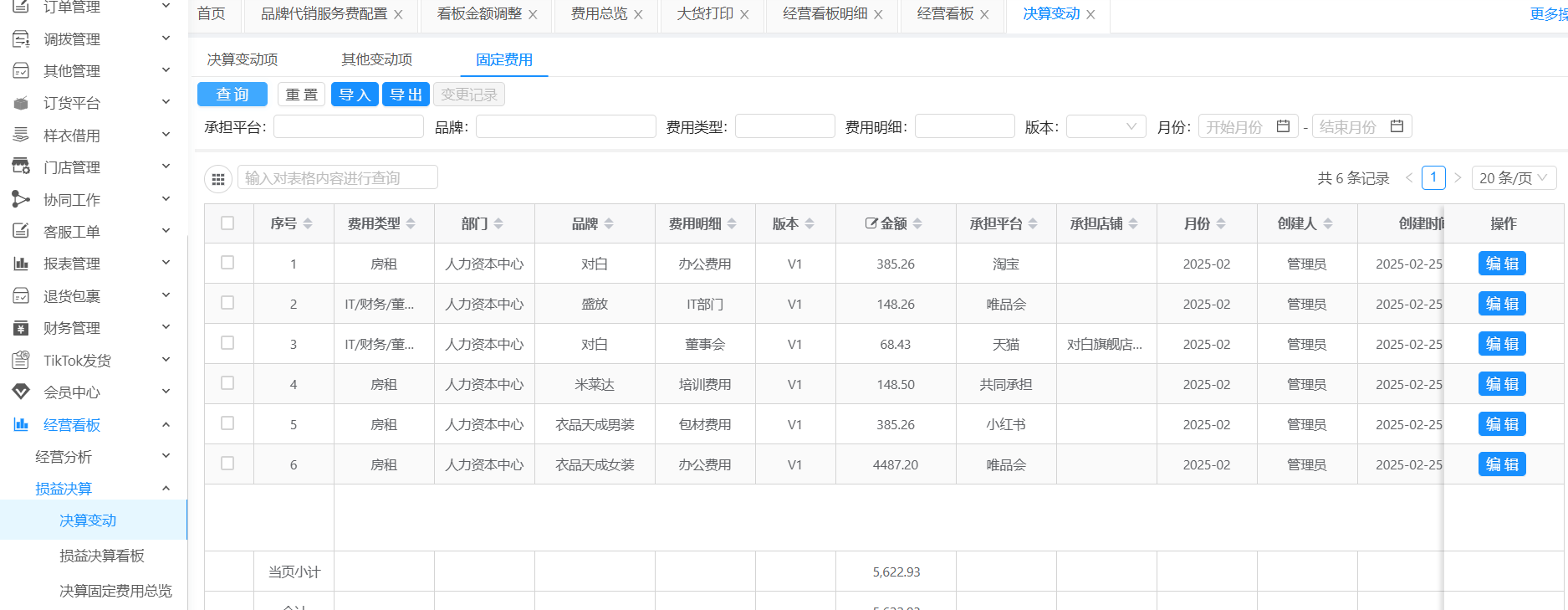Screen dimensions: 1568x610
Task: Close the 经营看板明细 tab
Action: 878,15
